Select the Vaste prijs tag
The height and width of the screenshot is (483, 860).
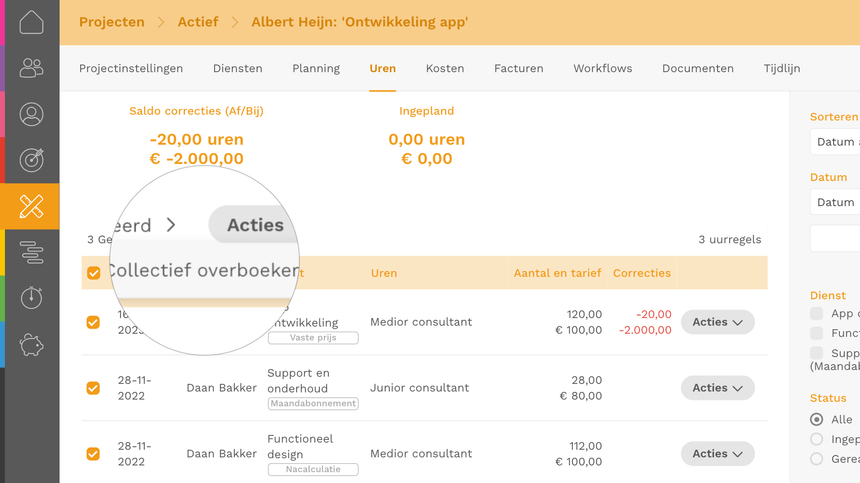click(x=313, y=338)
